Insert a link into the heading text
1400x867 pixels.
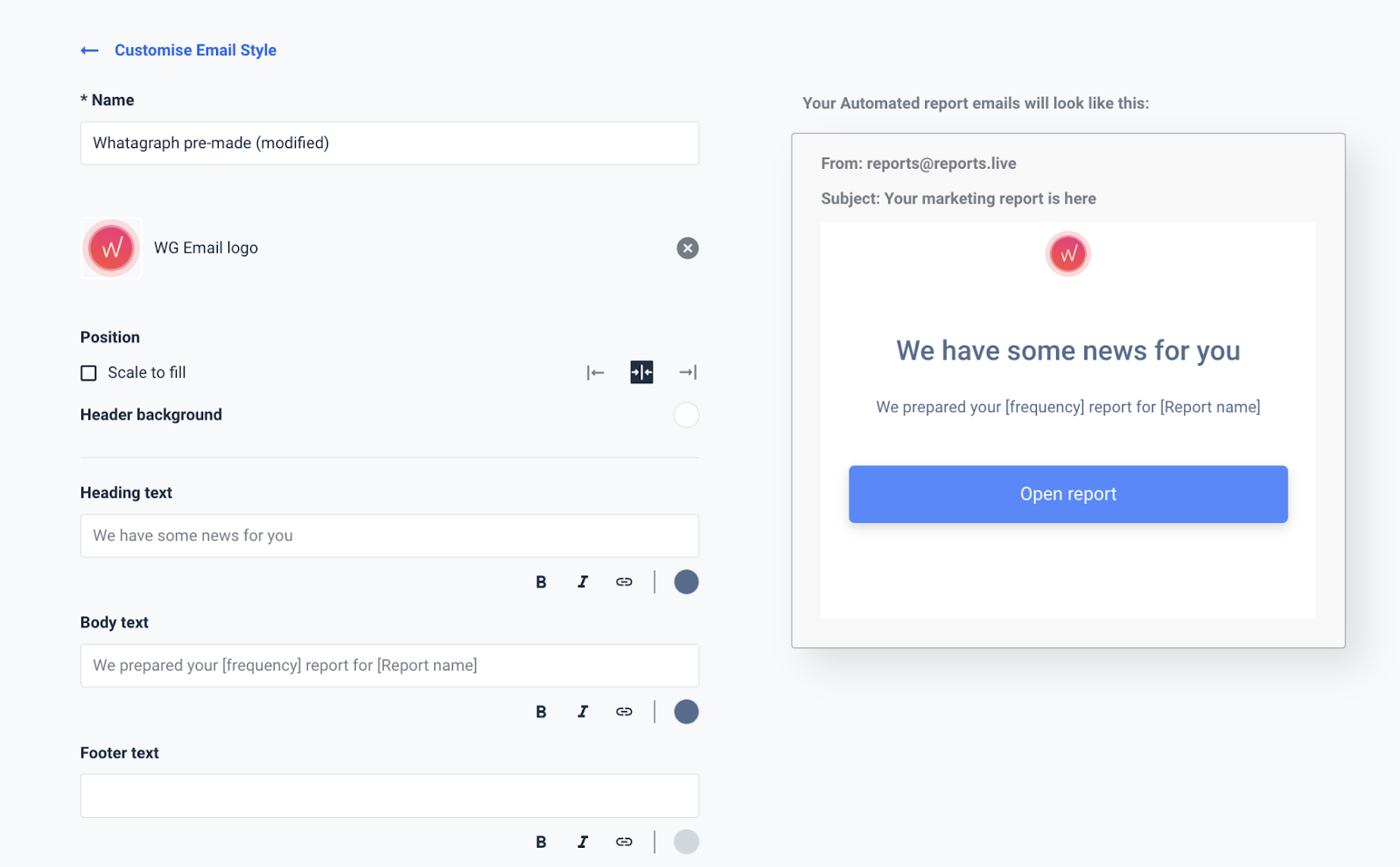(624, 581)
